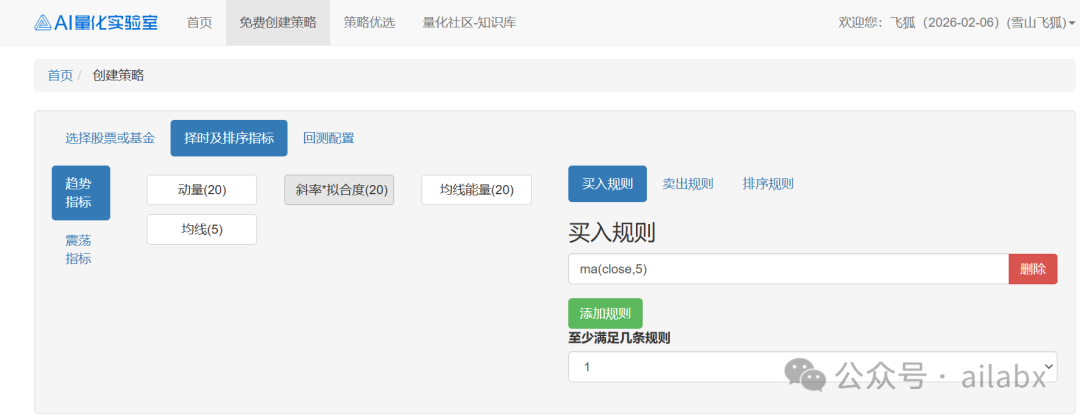
Task: Click the AI量化实验室 logo
Action: click(96, 22)
